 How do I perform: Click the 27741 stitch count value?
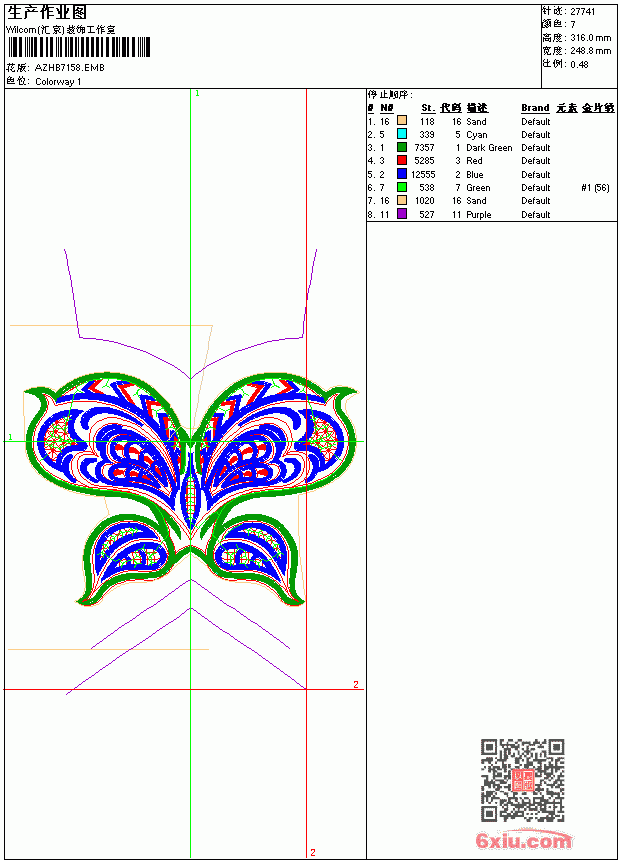pos(583,12)
